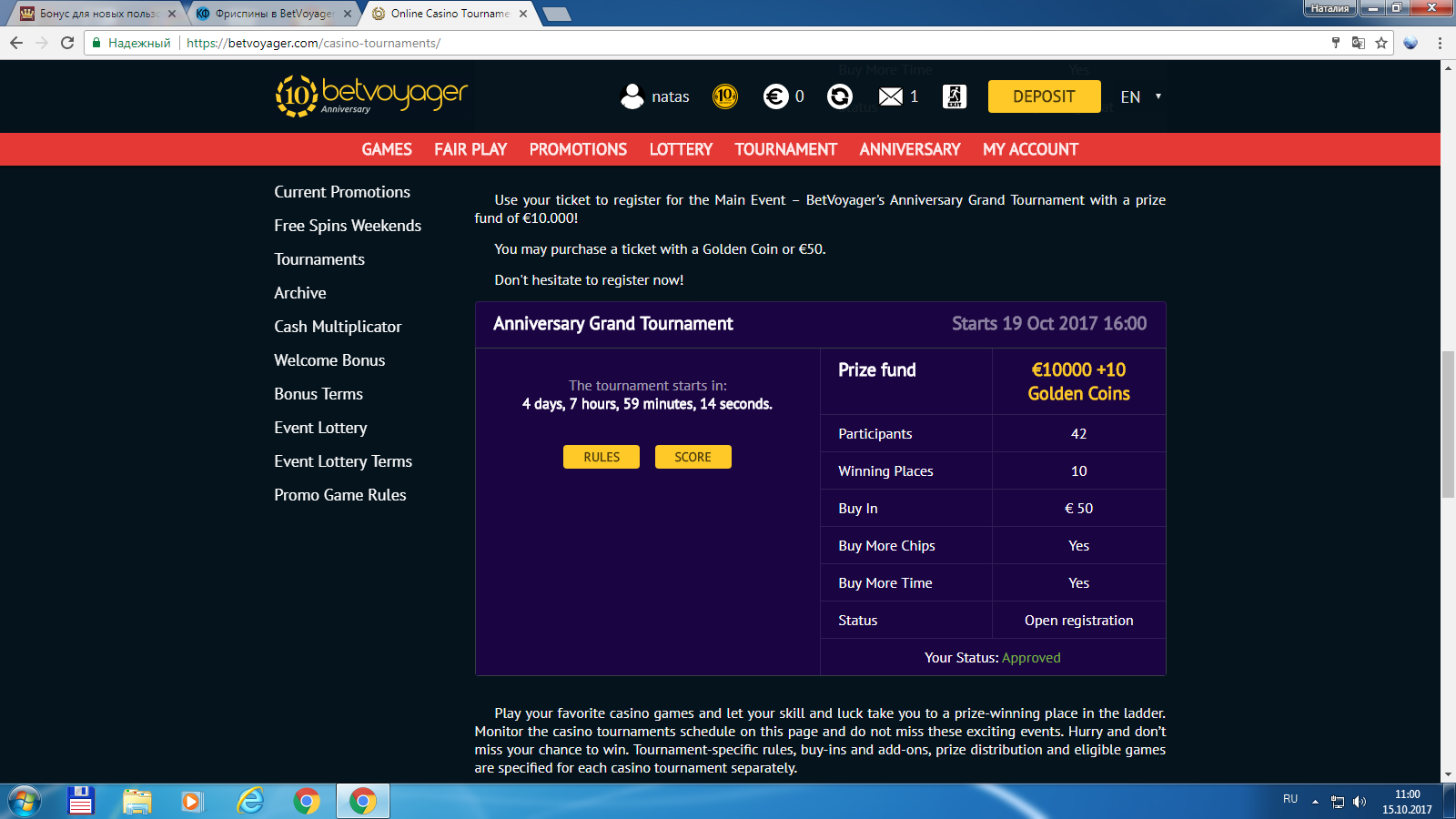
Task: Expand the EN language dropdown
Action: coord(1141,96)
